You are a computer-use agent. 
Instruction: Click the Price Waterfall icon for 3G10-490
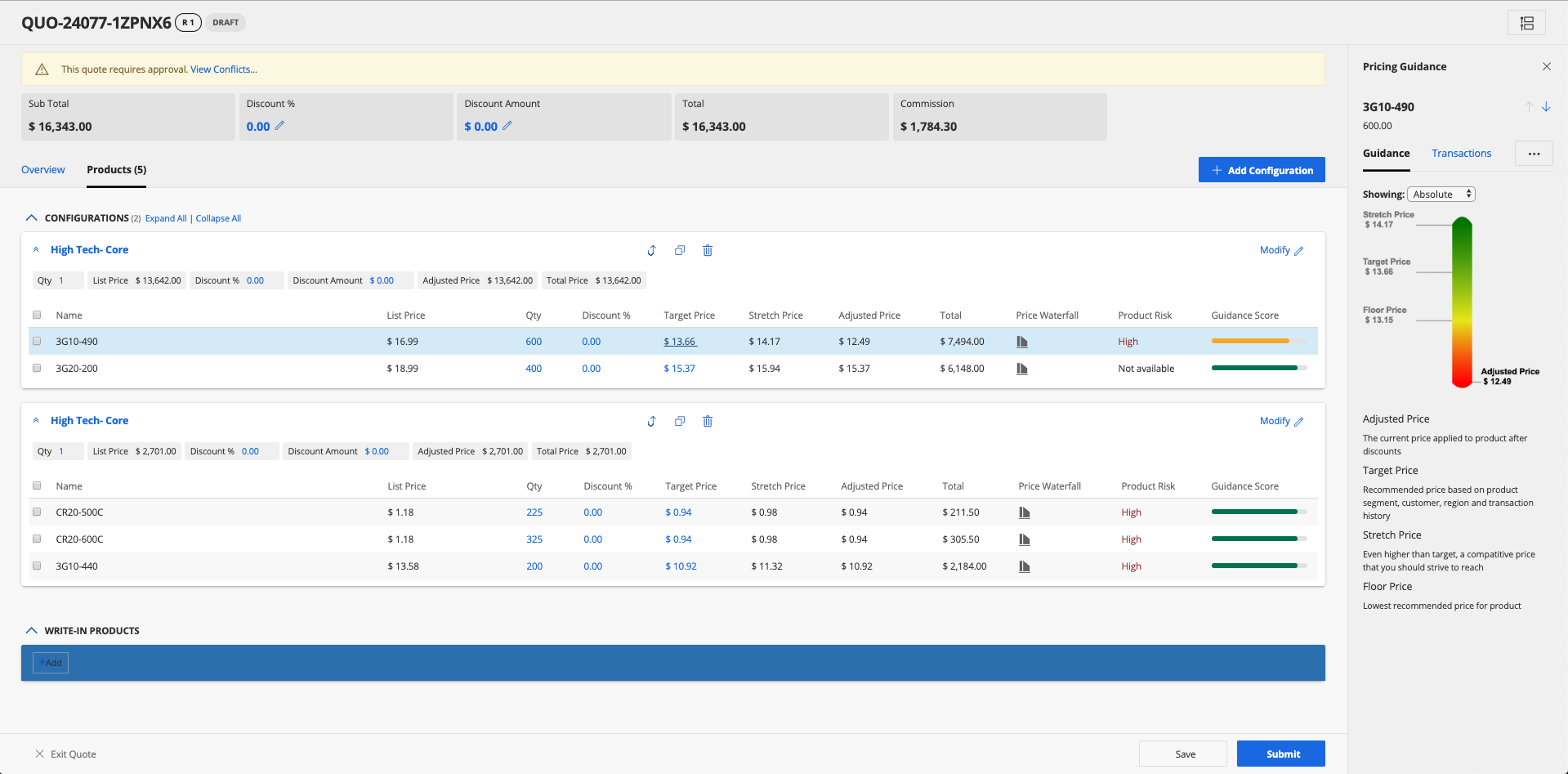(x=1021, y=342)
